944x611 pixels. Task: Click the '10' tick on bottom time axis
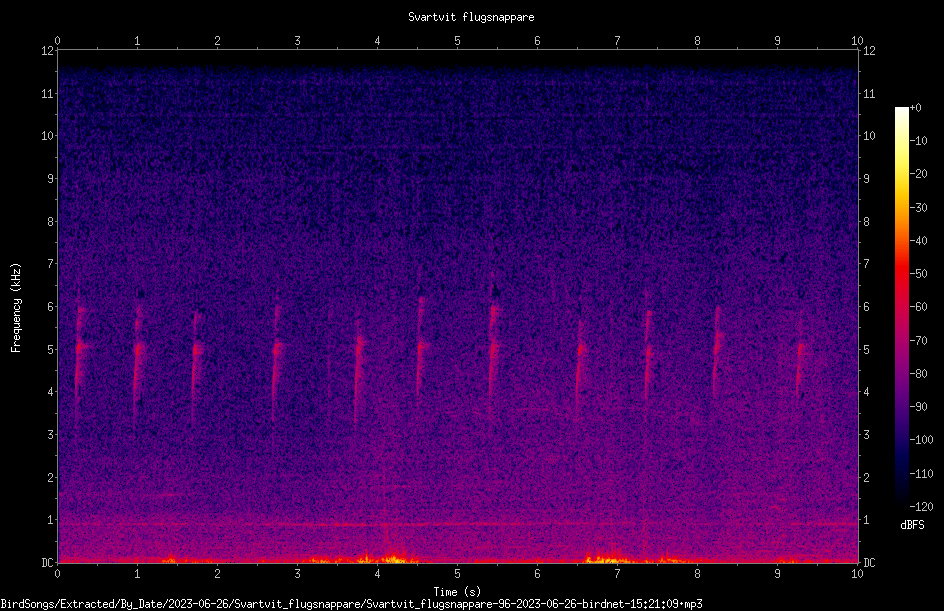tap(857, 574)
